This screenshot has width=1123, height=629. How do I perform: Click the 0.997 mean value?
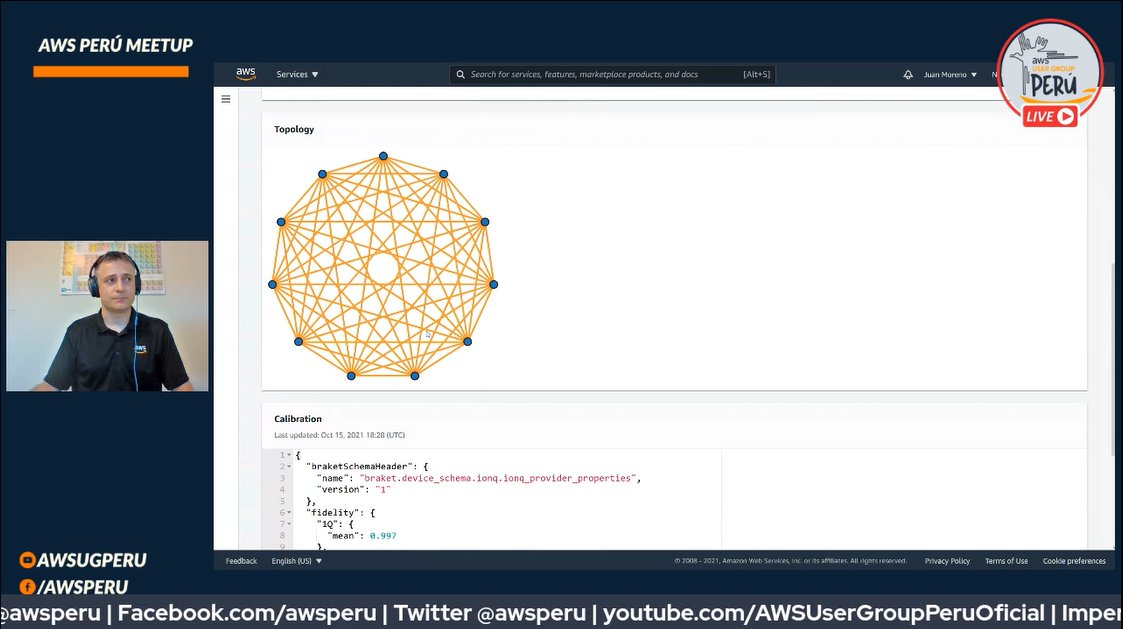[382, 535]
